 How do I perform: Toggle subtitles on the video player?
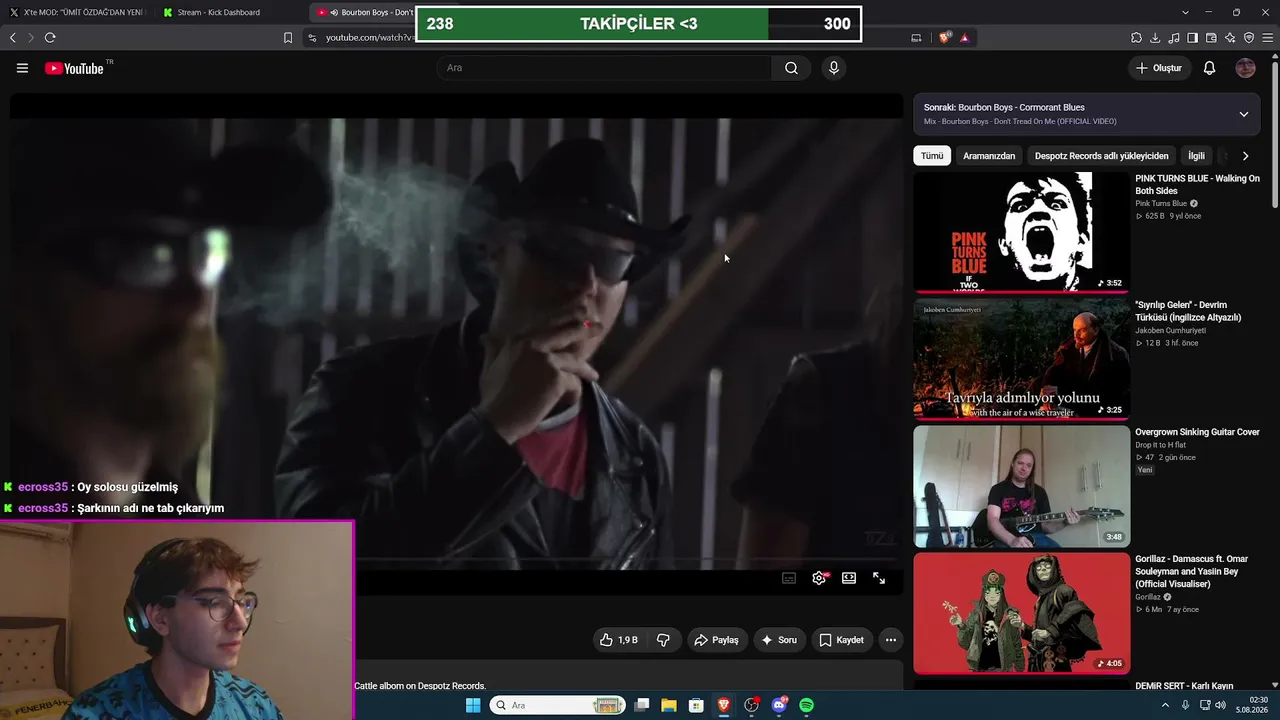(789, 578)
